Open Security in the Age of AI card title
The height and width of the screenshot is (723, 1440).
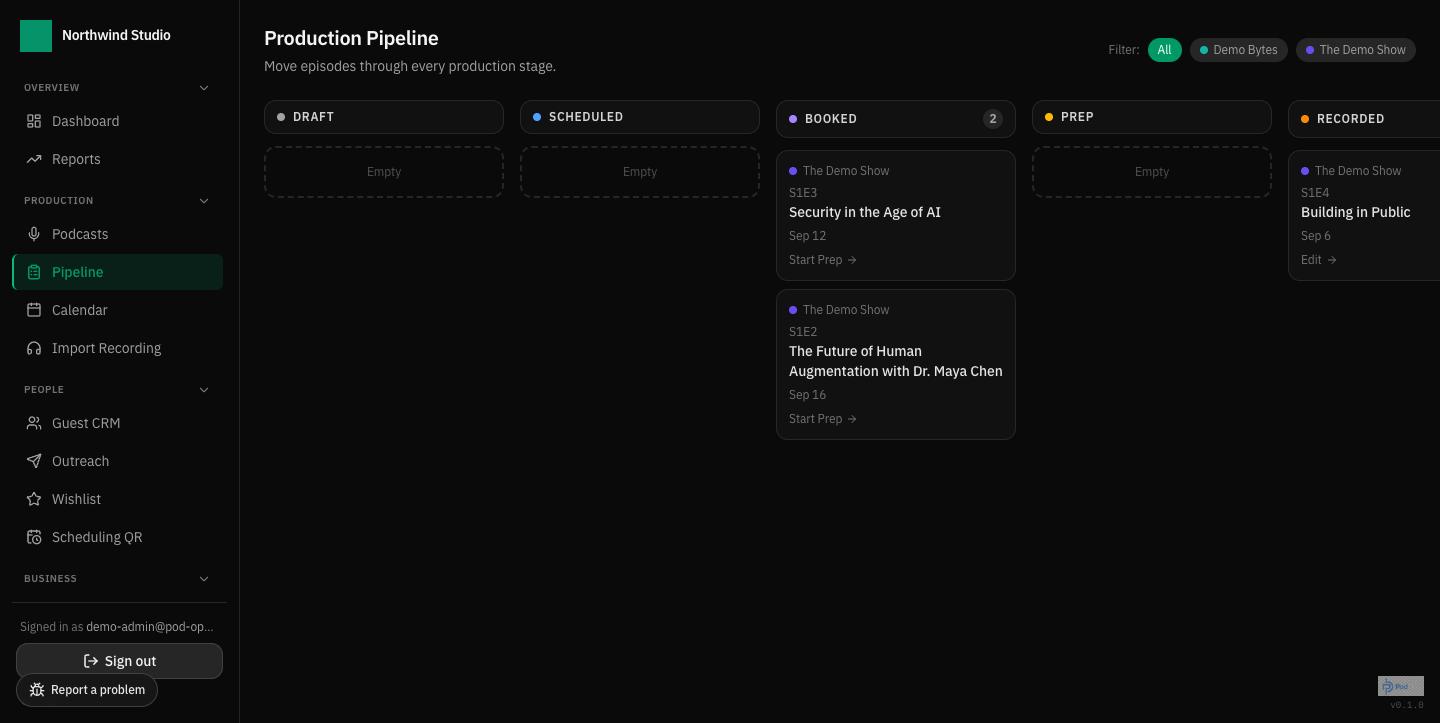point(865,212)
